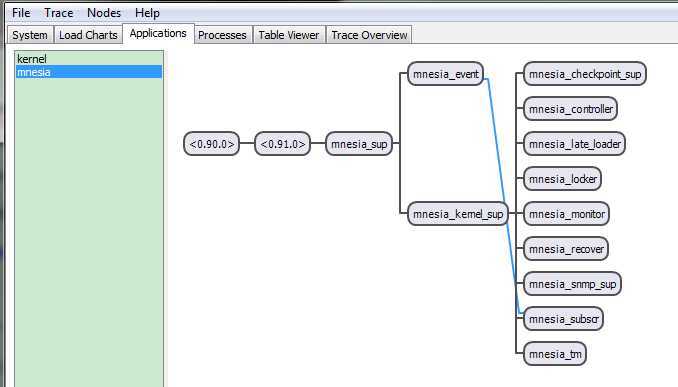Click the mnesia_checkpoint_sup node
Image resolution: width=678 pixels, height=387 pixels.
click(x=585, y=74)
